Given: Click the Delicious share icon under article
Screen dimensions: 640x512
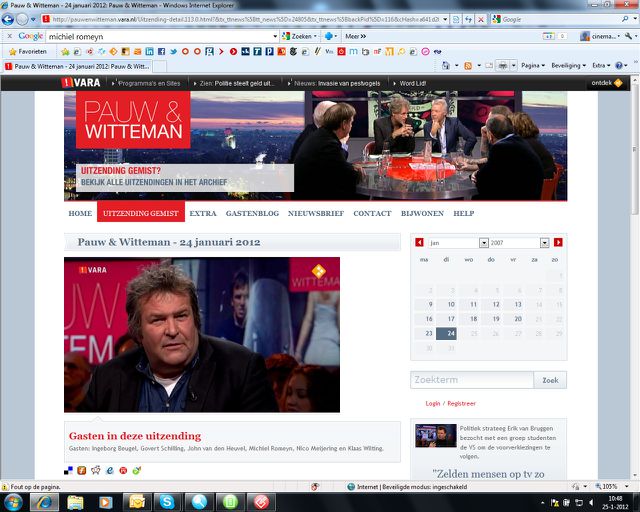Looking at the screenshot, I should point(69,470).
